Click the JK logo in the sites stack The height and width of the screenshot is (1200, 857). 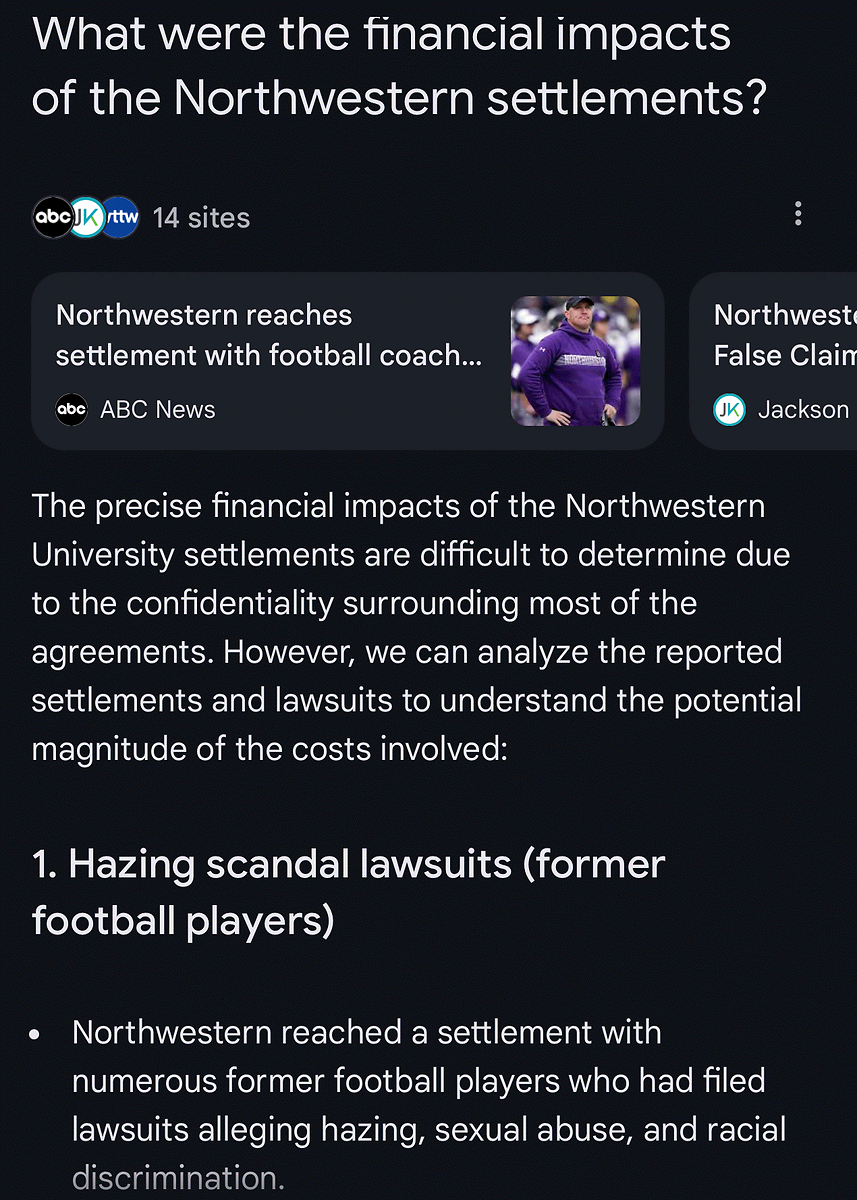click(86, 217)
